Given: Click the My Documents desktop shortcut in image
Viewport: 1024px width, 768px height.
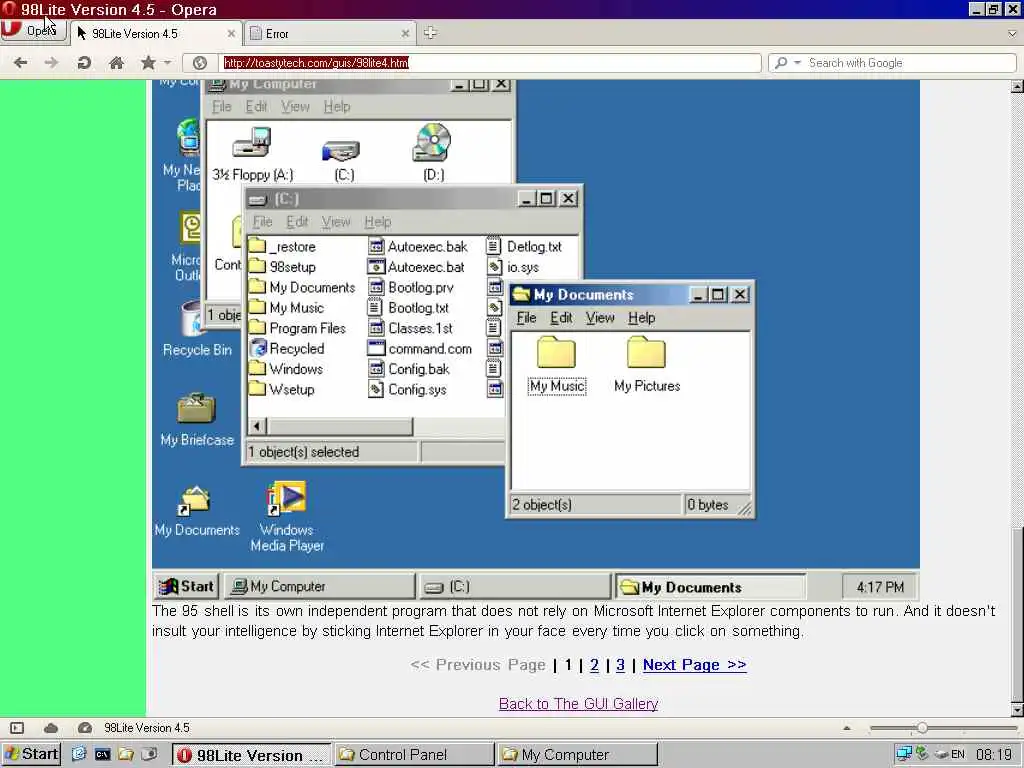Looking at the screenshot, I should (197, 511).
